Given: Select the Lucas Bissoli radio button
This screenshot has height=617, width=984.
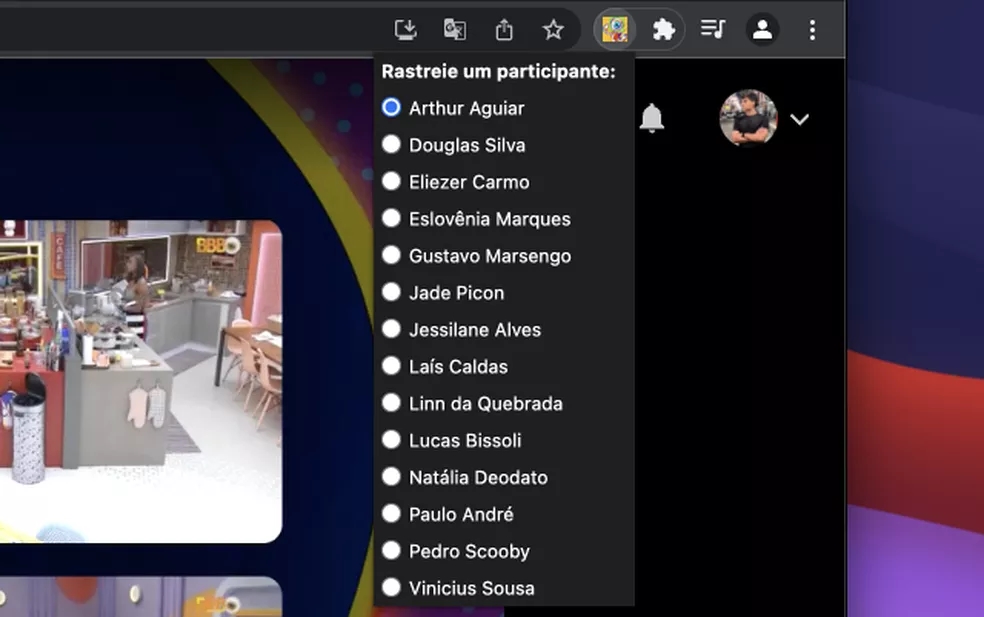Looking at the screenshot, I should point(391,440).
